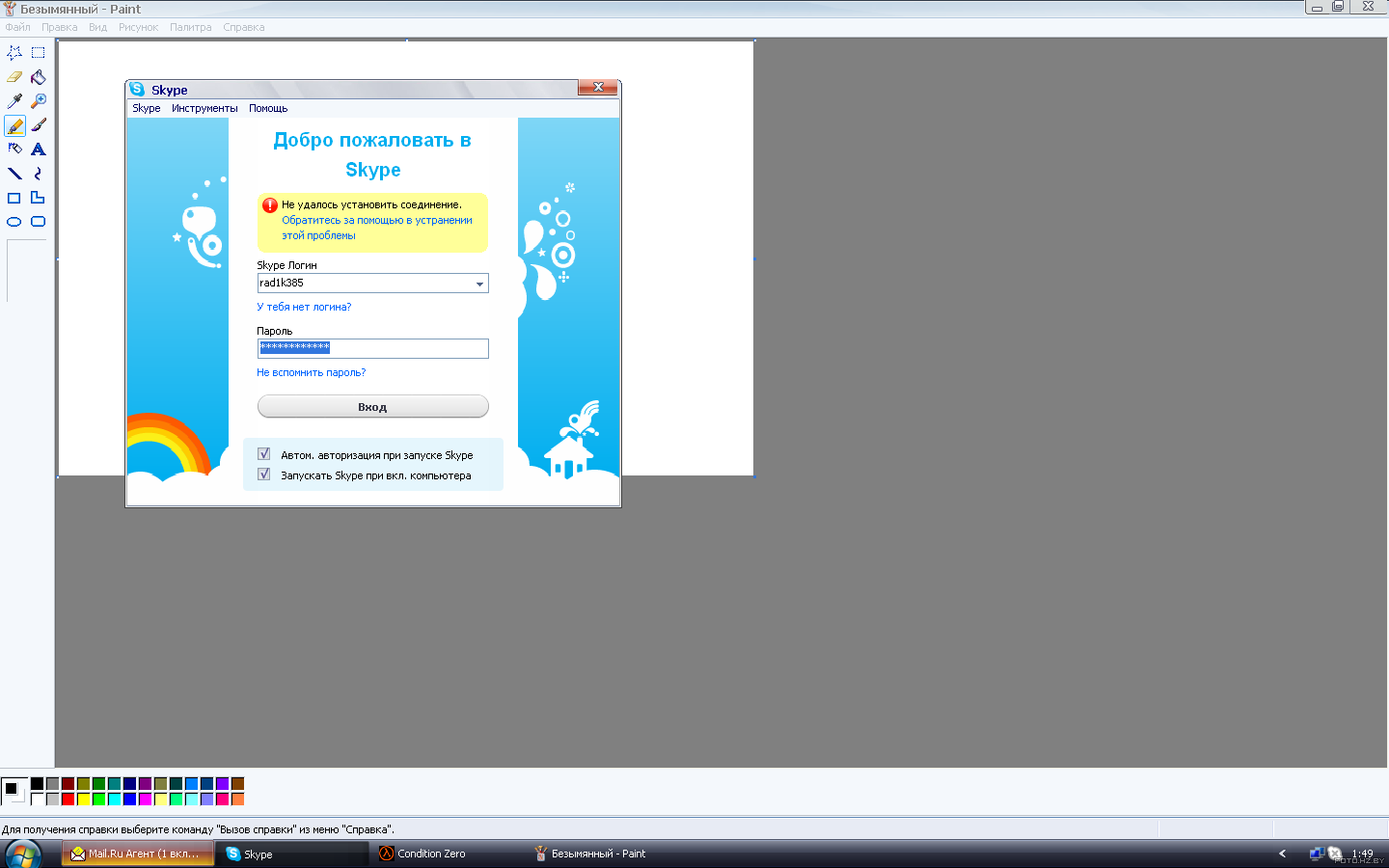This screenshot has width=1389, height=868.
Task: Open the Windows Start orb
Action: (x=23, y=854)
